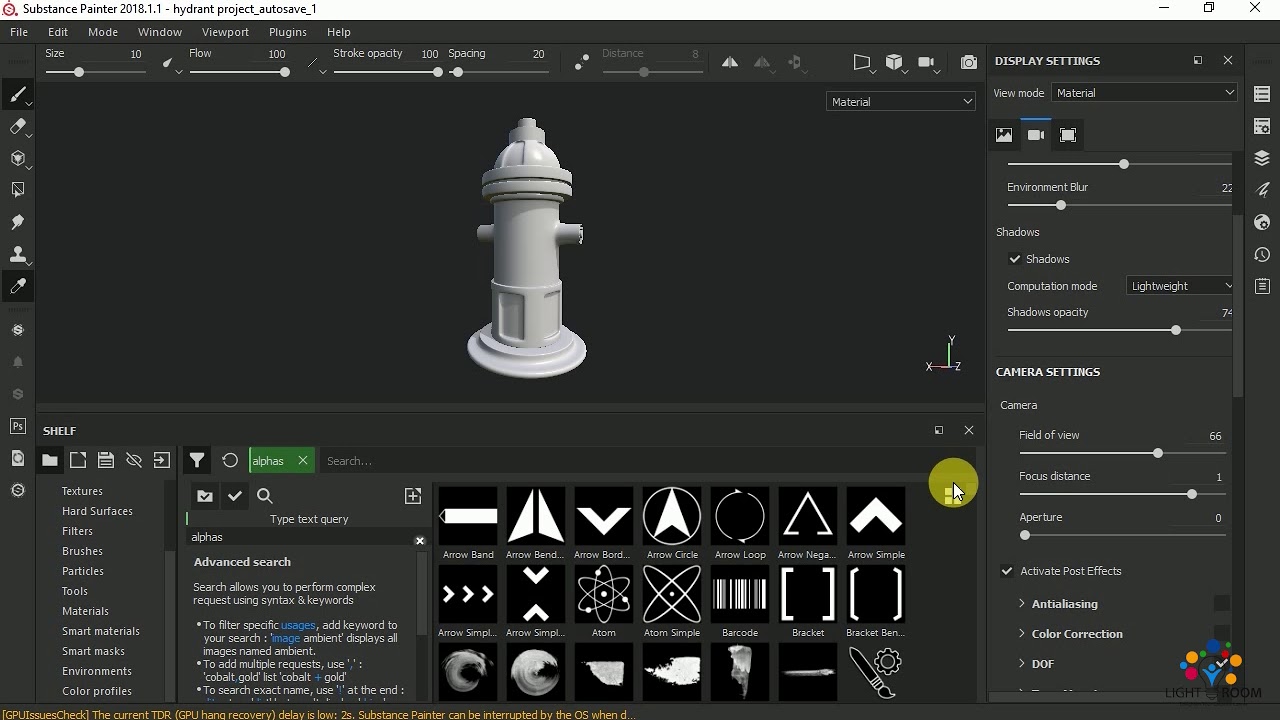Click the shelf import resources icon
This screenshot has width=1280, height=720.
tap(162, 461)
